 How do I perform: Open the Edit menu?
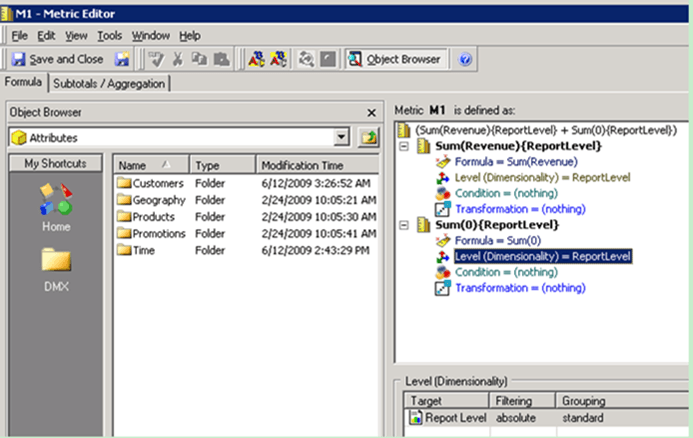coord(46,36)
